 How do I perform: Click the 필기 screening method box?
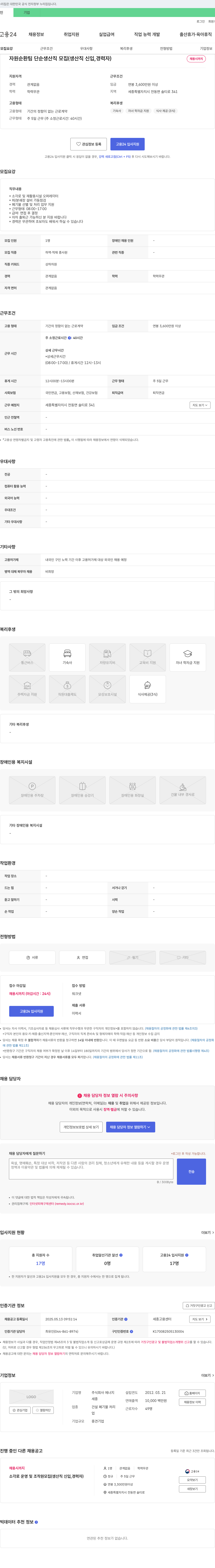pos(133,957)
